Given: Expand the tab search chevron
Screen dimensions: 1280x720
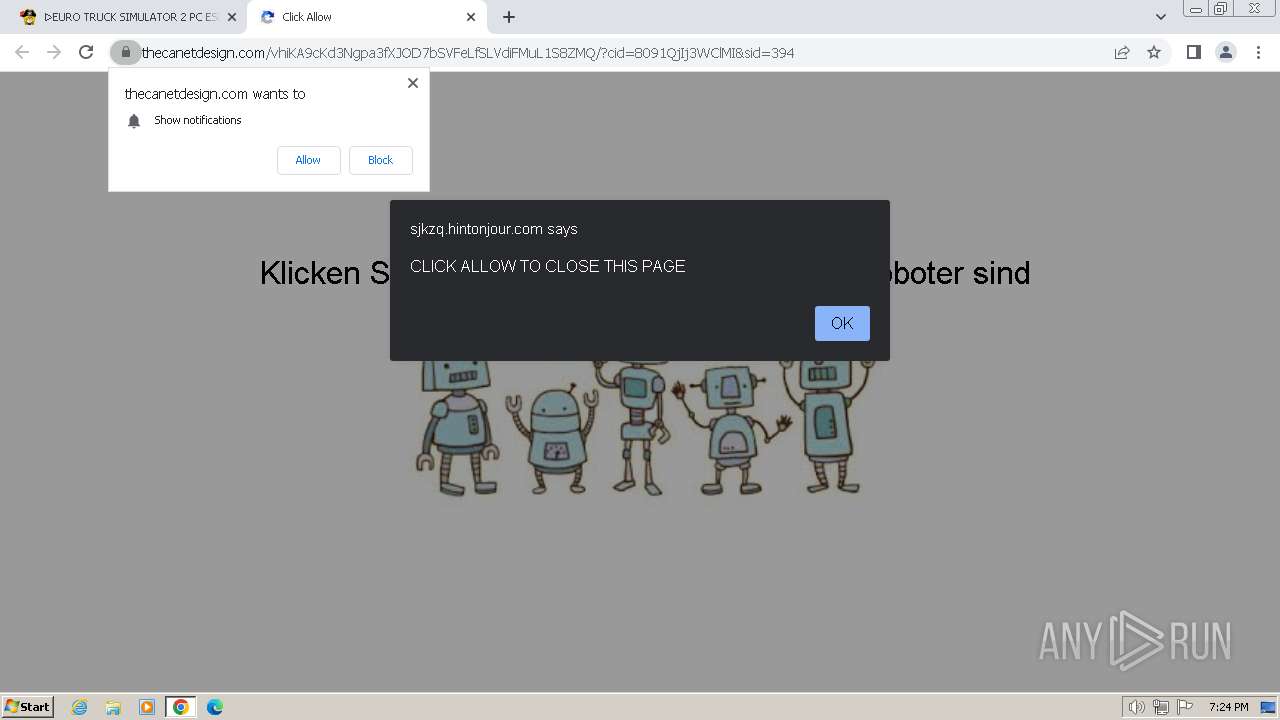Looking at the screenshot, I should pos(1161,17).
